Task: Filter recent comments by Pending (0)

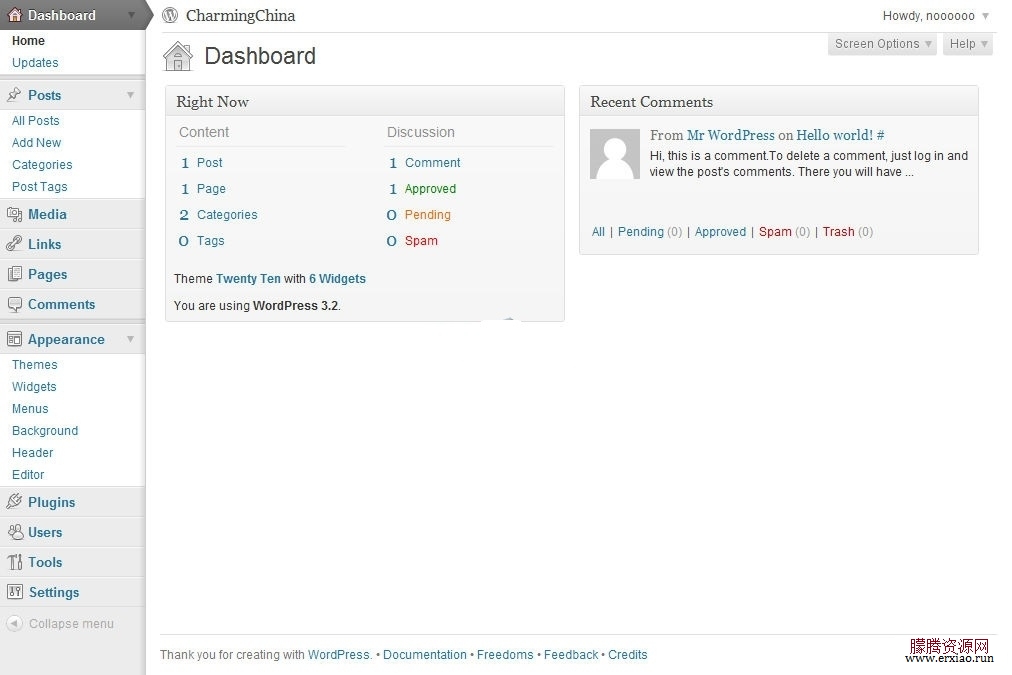Action: [x=649, y=232]
